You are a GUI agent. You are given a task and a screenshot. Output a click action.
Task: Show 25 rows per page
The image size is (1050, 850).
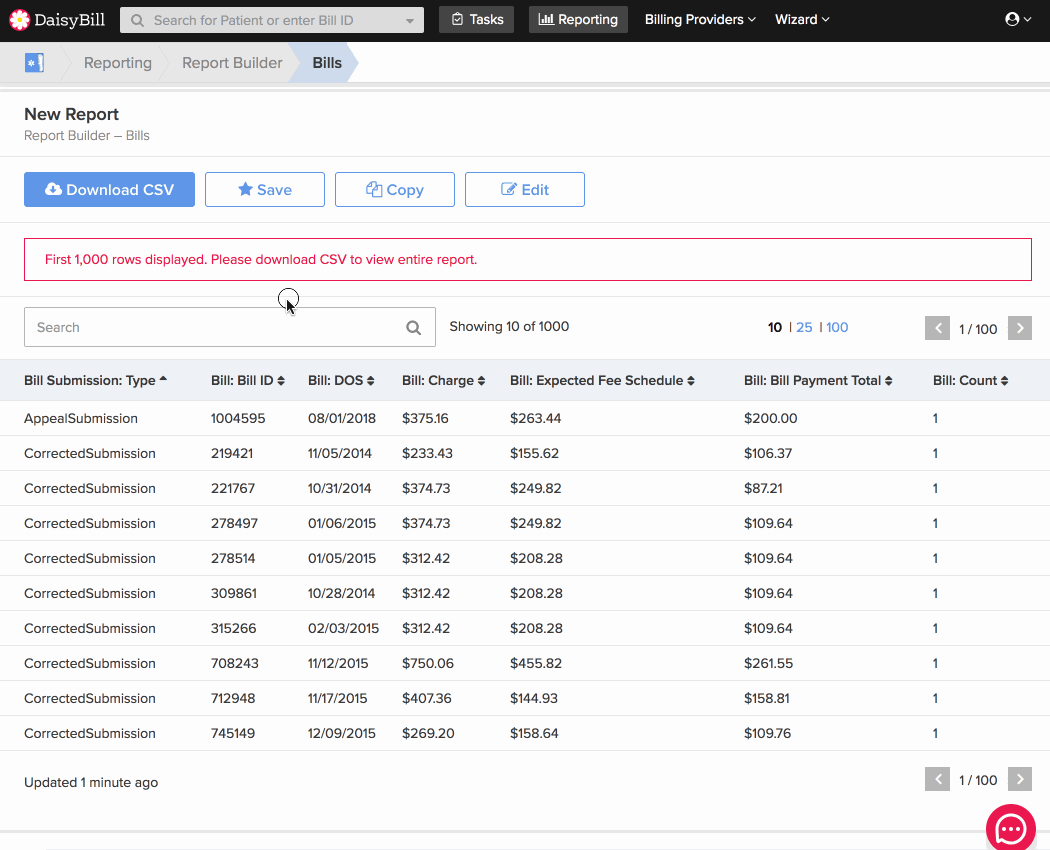coord(804,327)
